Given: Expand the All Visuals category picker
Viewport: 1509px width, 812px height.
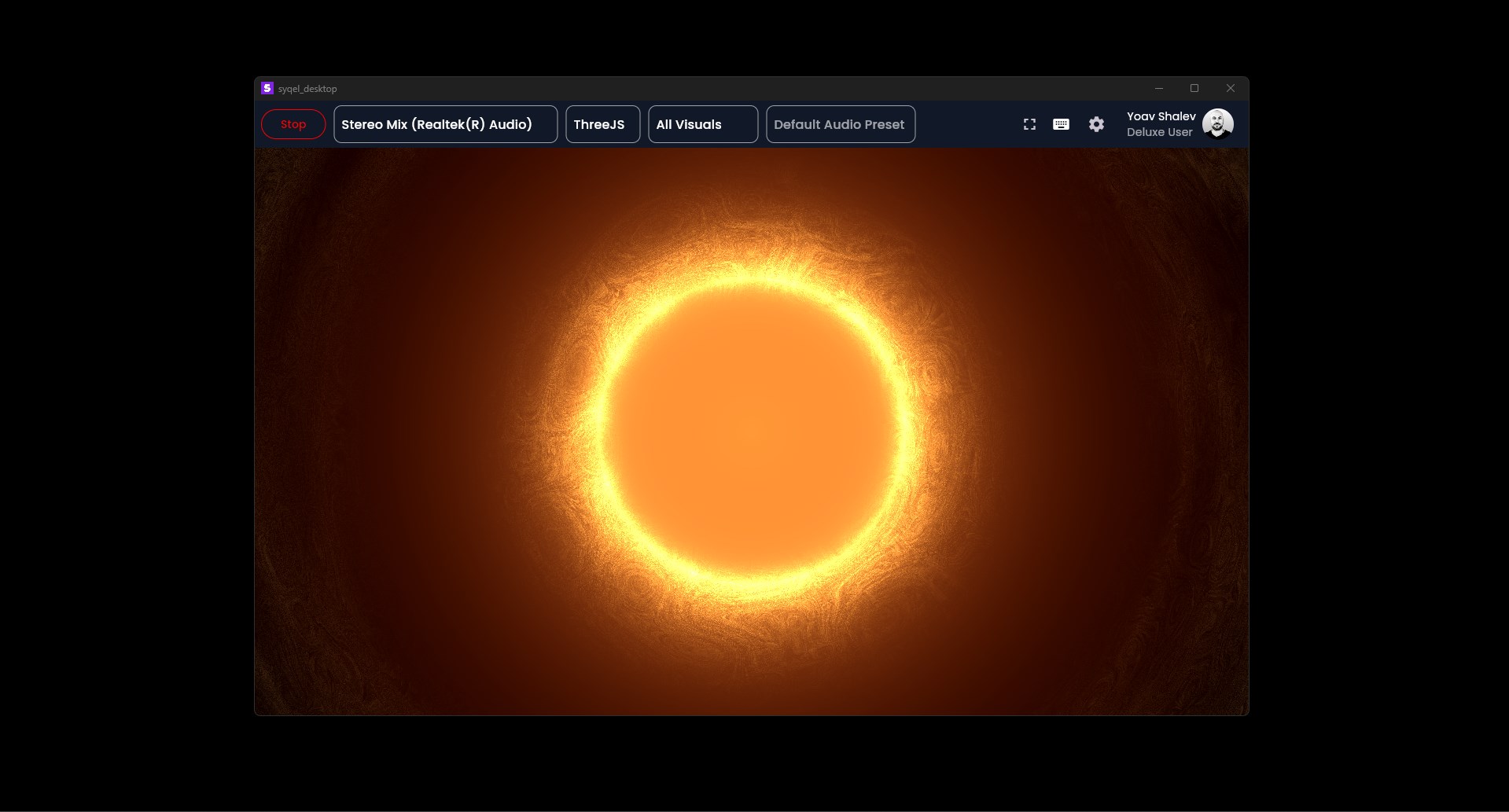Looking at the screenshot, I should tap(702, 123).
